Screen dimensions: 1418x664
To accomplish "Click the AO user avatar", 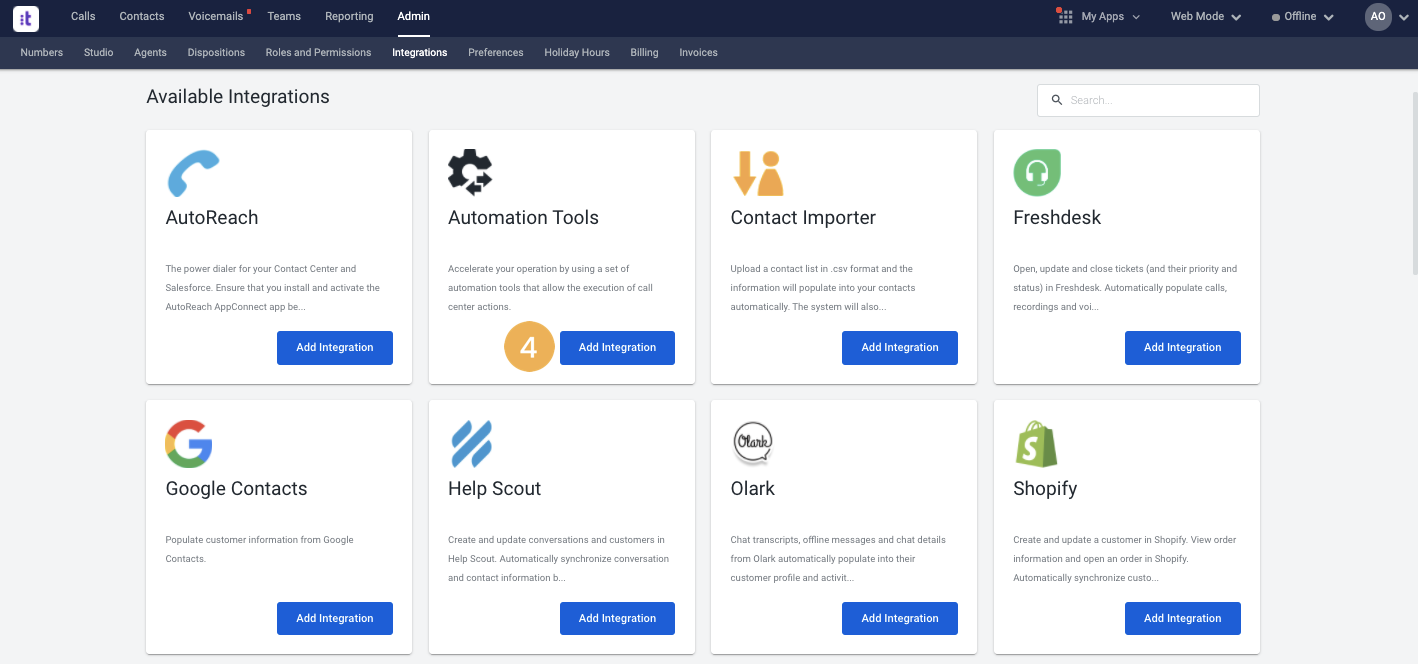I will 1378,17.
